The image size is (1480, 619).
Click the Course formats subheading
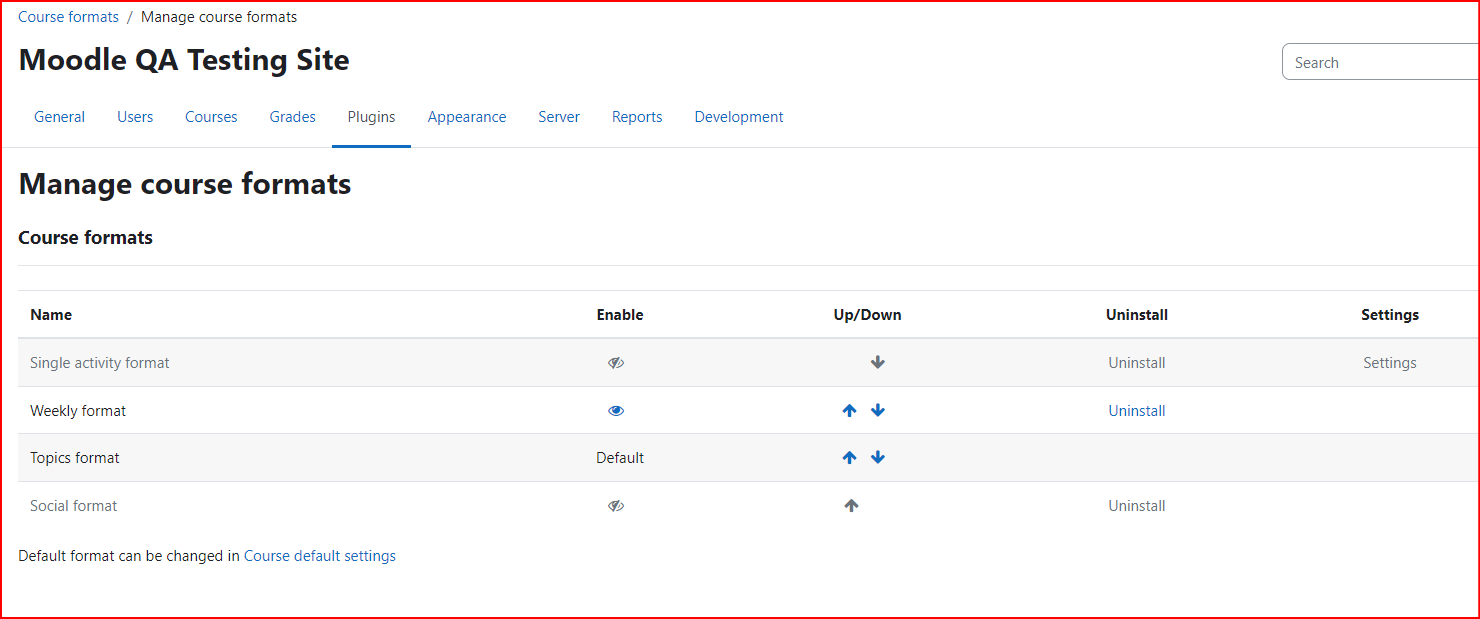coord(86,238)
